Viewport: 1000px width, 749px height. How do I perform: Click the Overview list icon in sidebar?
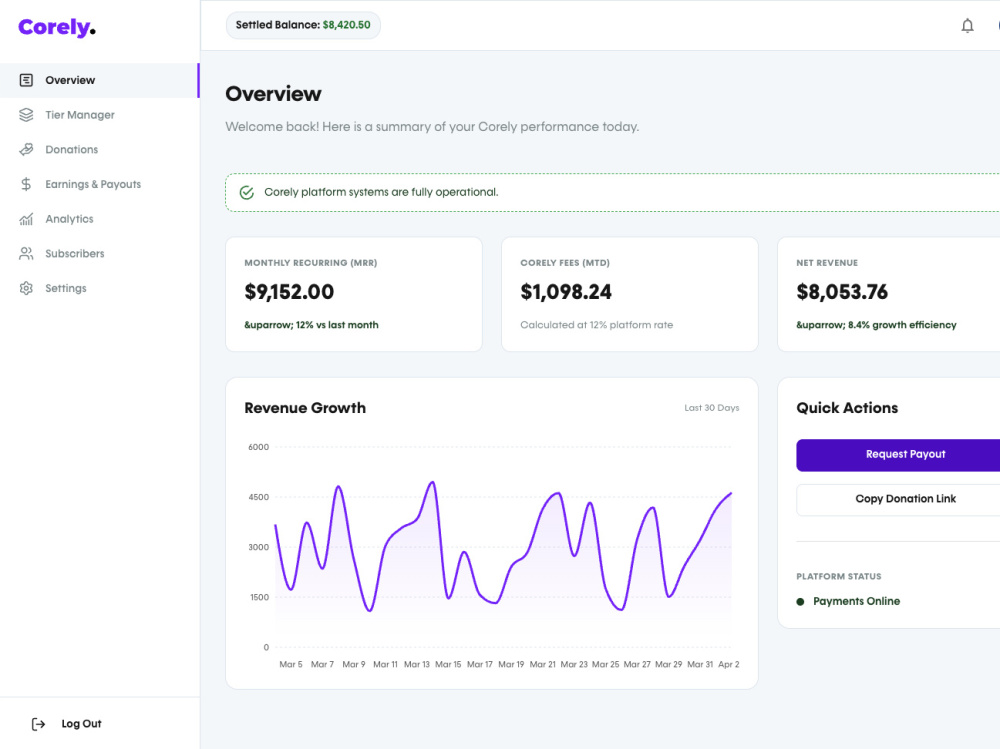26,80
